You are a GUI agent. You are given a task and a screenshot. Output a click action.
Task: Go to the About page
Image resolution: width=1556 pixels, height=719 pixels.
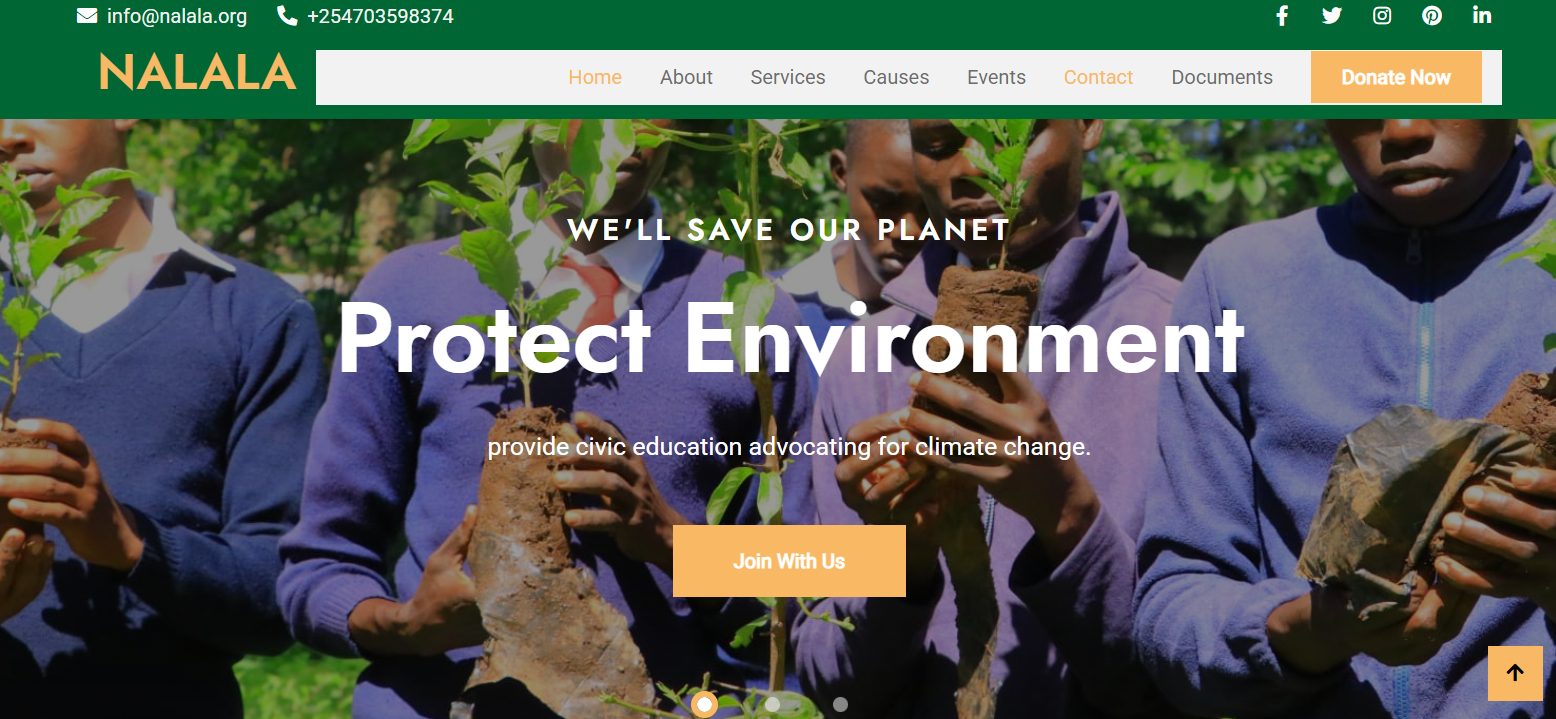coord(686,77)
